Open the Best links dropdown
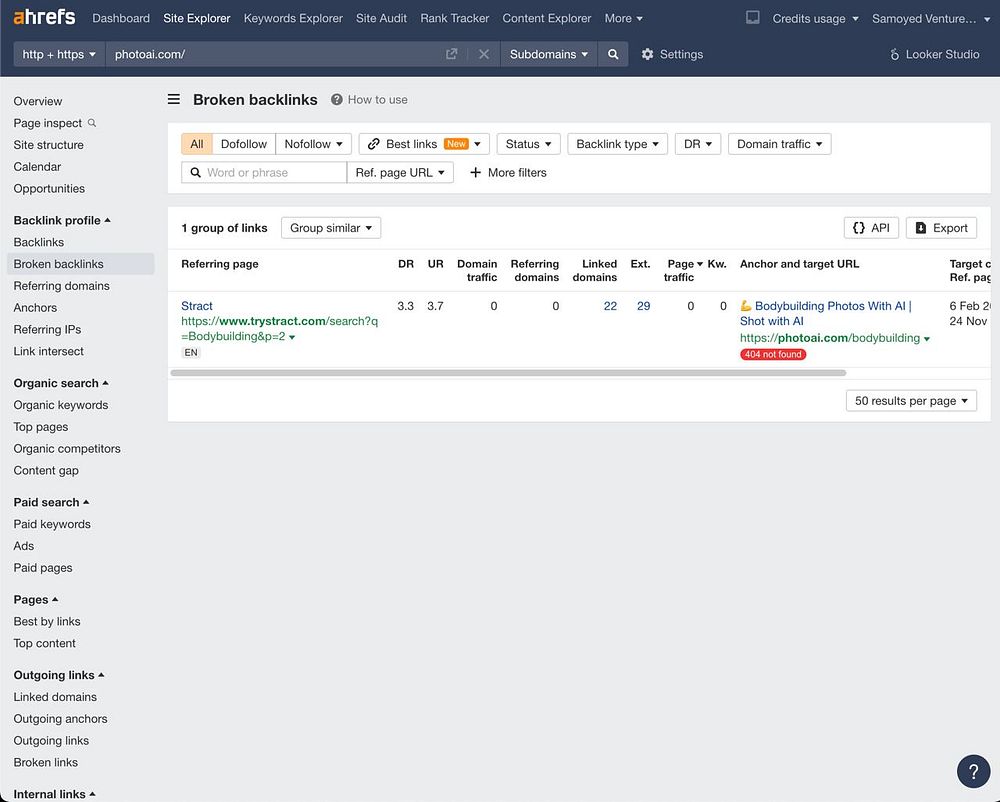The image size is (1000, 802). point(424,144)
